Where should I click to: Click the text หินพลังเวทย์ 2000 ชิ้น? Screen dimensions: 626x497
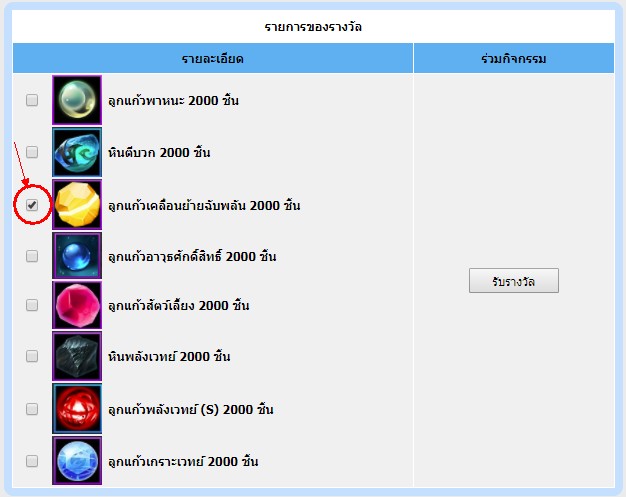(x=169, y=356)
